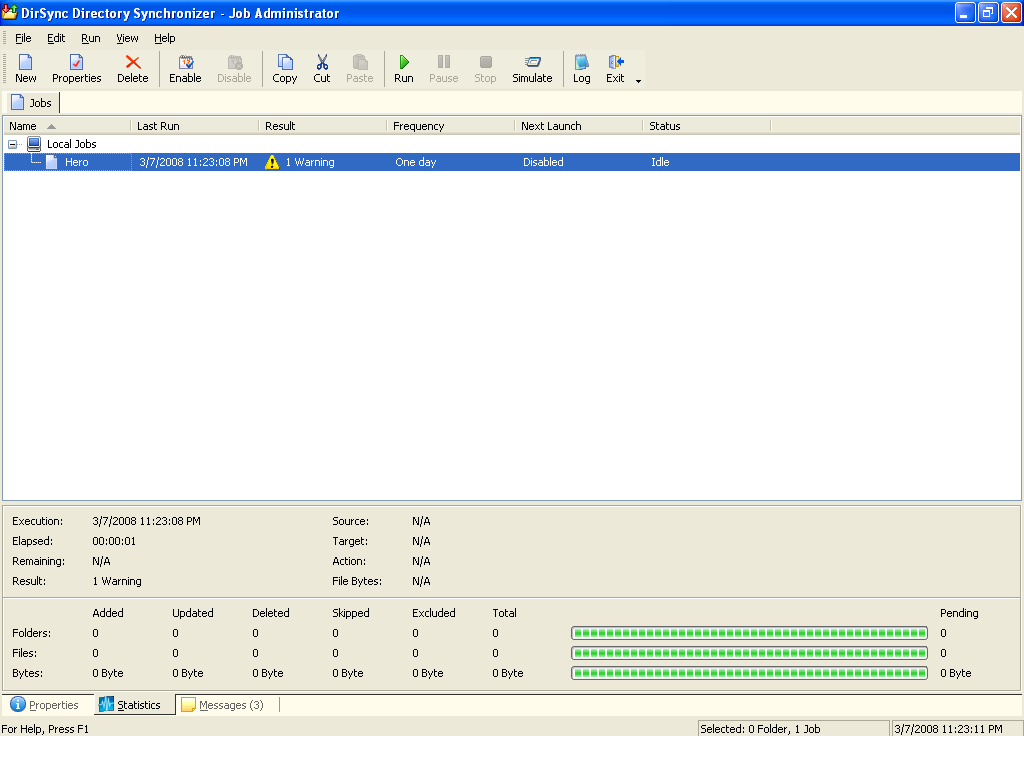Click the Stop toolbar icon

[485, 69]
